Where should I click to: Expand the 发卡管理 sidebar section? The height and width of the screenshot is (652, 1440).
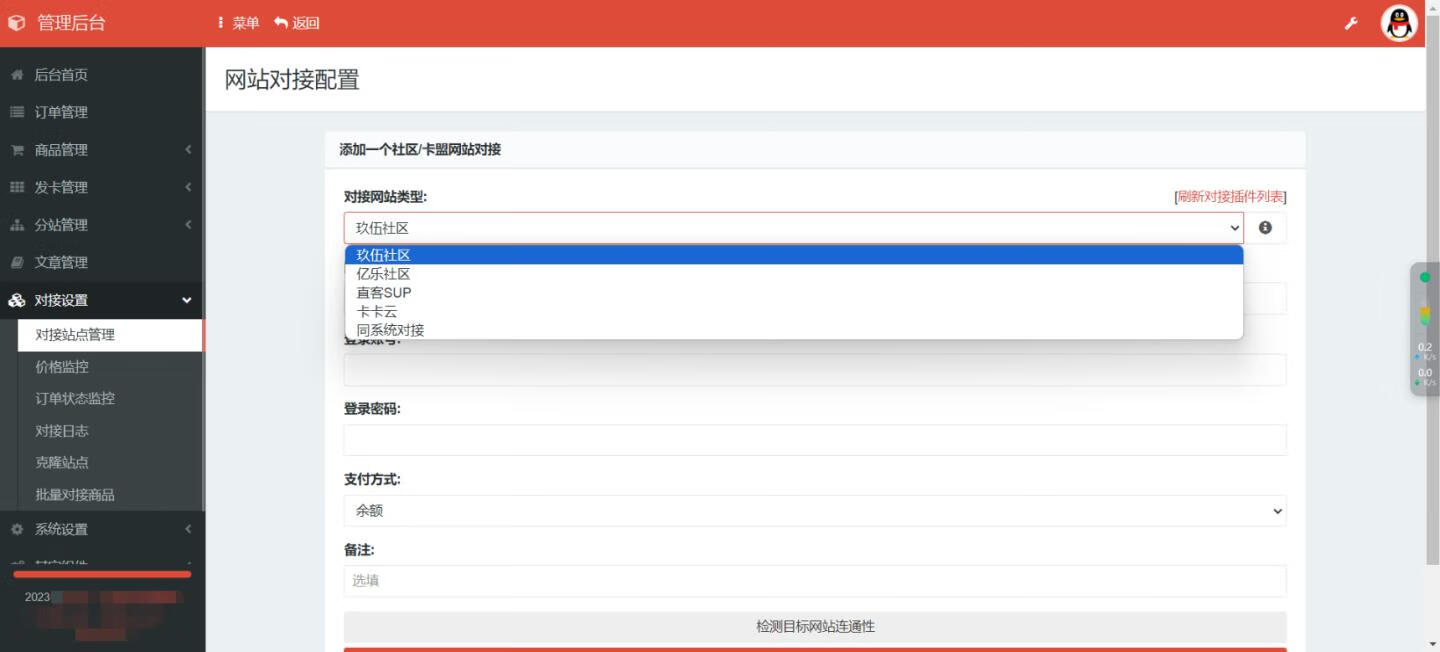[x=100, y=187]
